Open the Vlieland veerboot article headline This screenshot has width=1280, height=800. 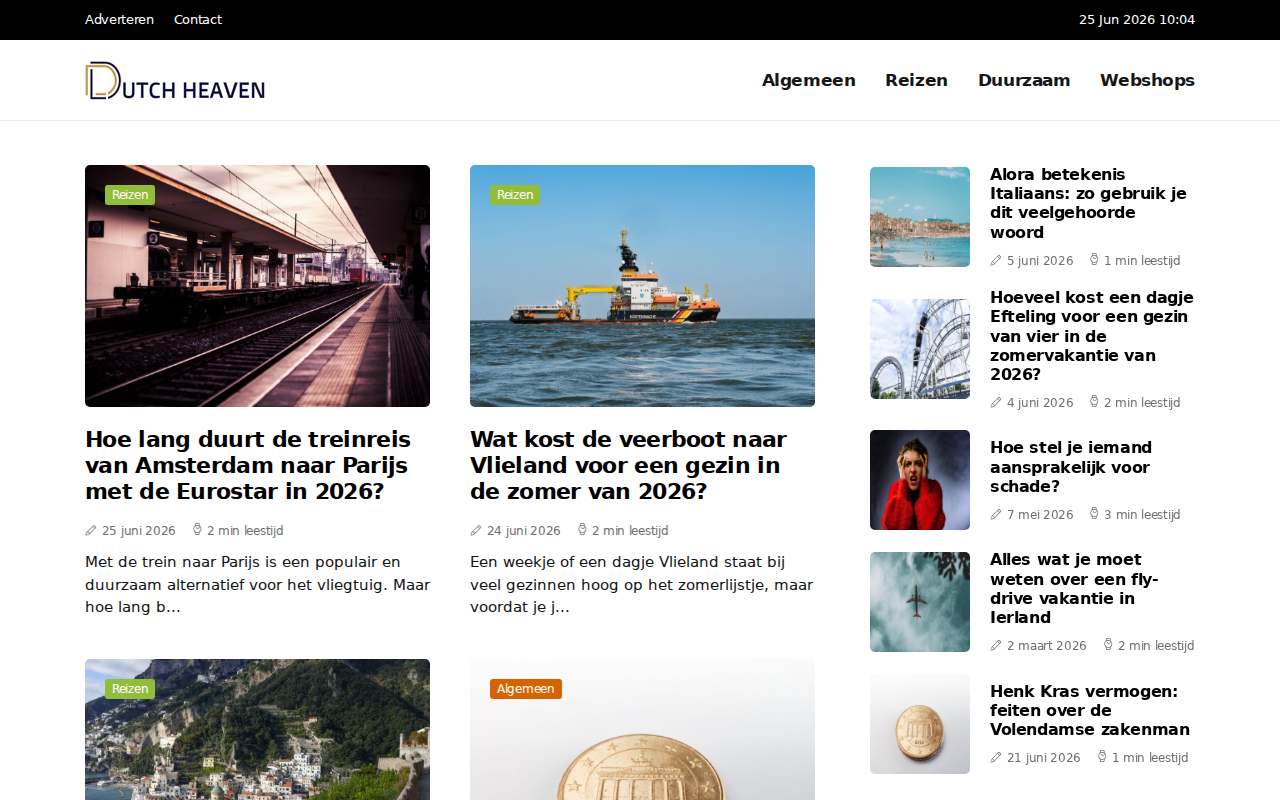coord(628,466)
